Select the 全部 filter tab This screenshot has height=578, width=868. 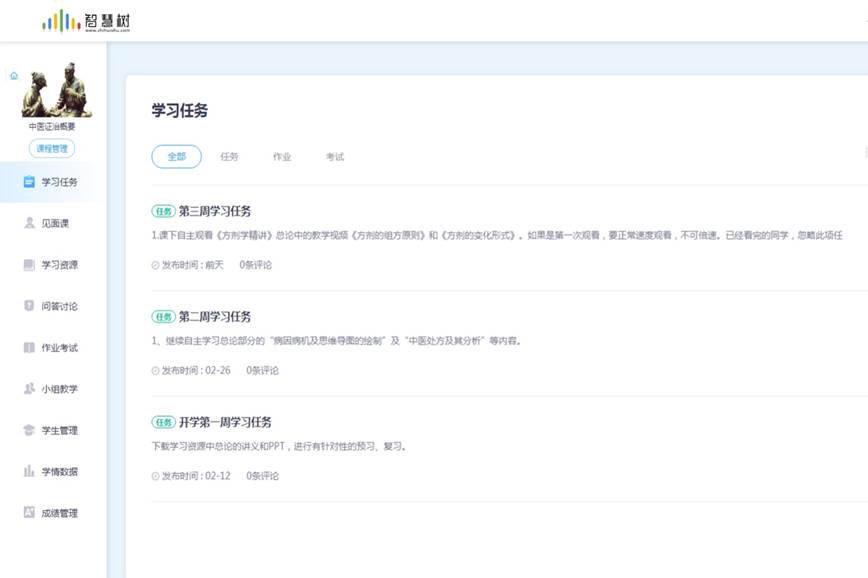click(177, 157)
